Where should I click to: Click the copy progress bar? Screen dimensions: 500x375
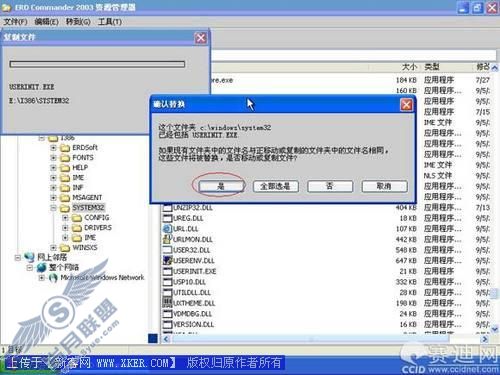tap(97, 64)
